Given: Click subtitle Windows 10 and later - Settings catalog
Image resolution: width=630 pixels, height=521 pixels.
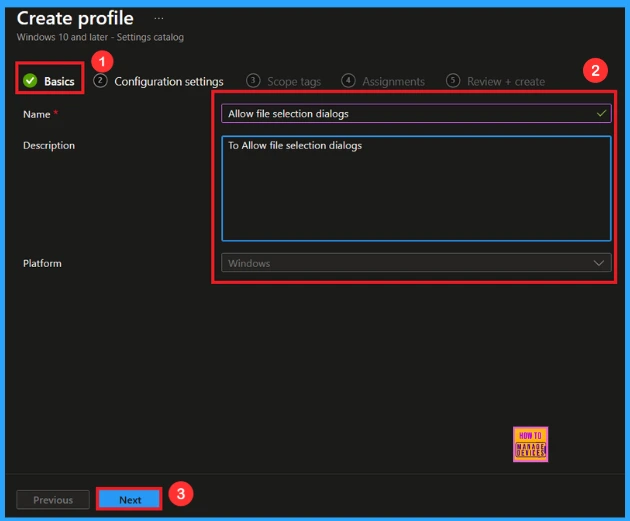Looking at the screenshot, I should click(100, 37).
